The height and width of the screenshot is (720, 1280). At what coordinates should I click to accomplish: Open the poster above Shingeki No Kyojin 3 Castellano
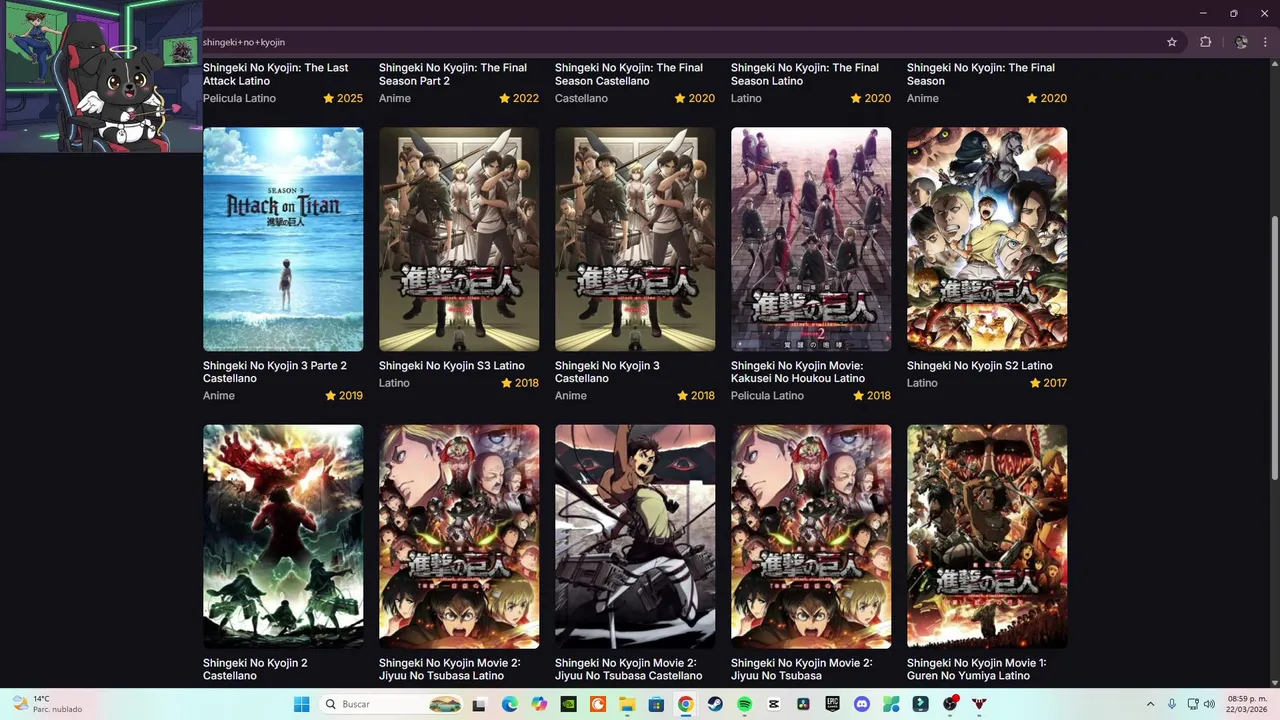[635, 239]
